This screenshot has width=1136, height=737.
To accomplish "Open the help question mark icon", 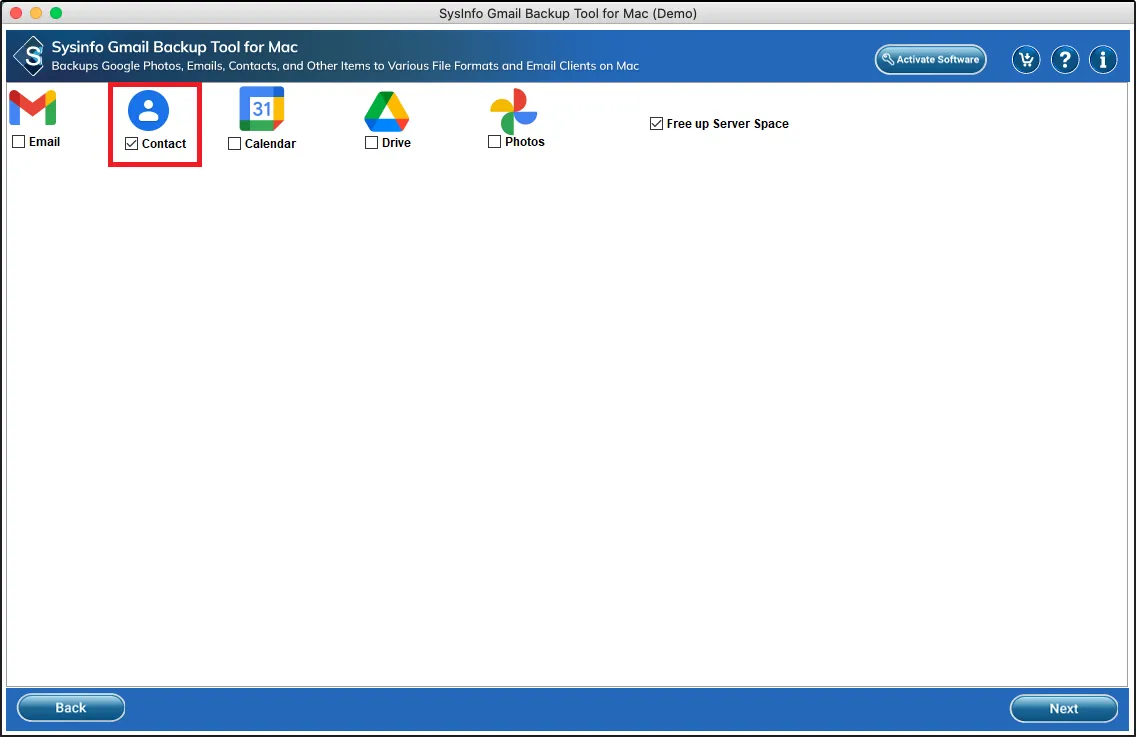I will (1065, 59).
